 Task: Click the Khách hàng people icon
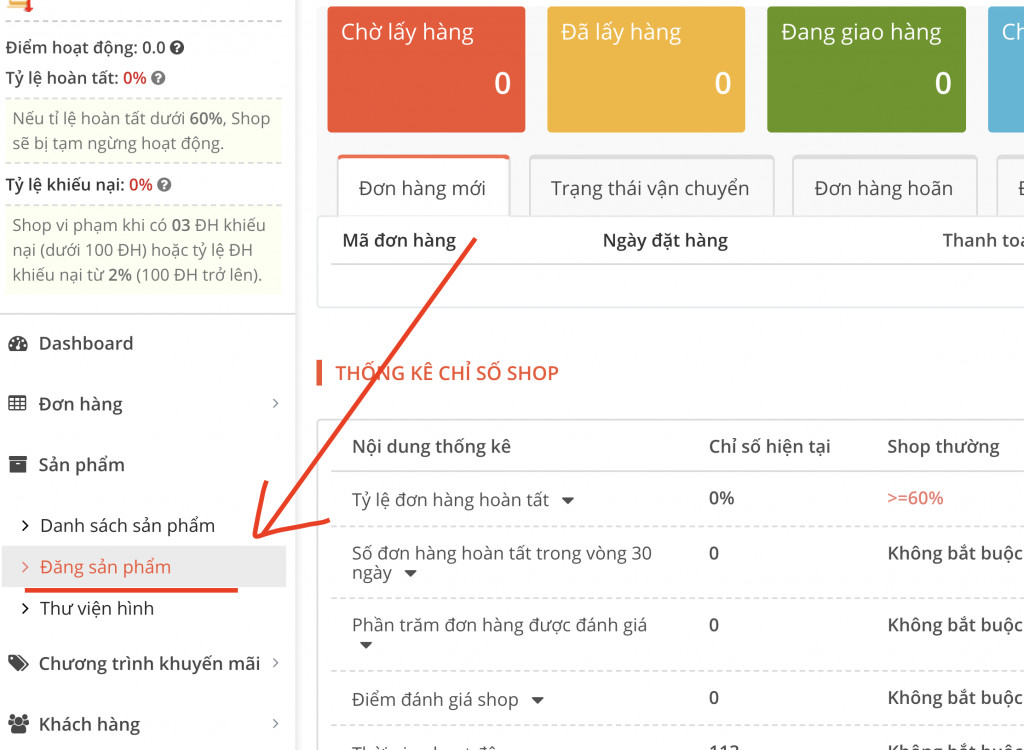click(18, 724)
